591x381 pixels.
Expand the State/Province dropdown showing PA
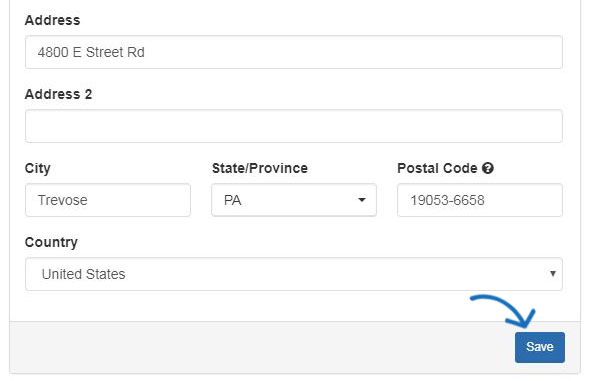[294, 200]
